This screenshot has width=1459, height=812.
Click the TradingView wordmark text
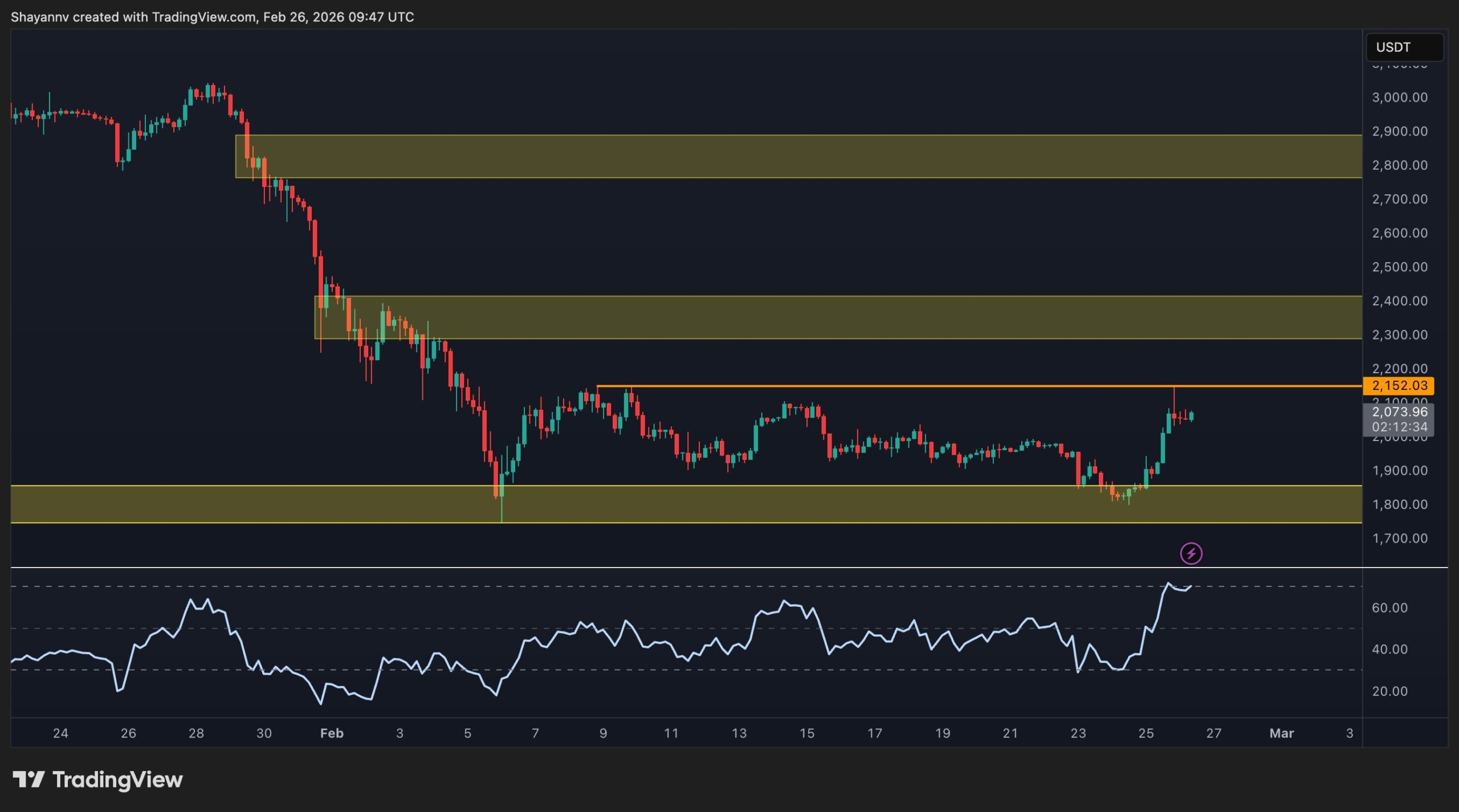tap(117, 779)
